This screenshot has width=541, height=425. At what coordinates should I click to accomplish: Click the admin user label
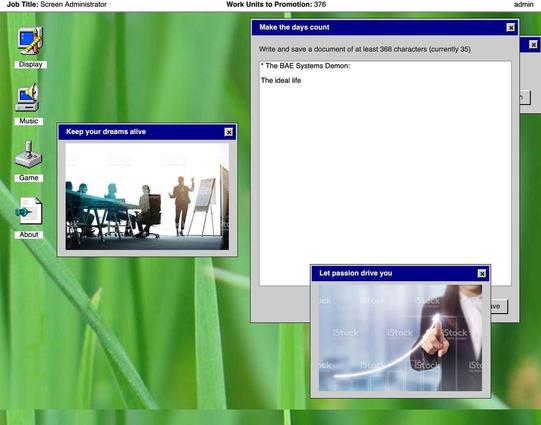pyautogui.click(x=523, y=4)
